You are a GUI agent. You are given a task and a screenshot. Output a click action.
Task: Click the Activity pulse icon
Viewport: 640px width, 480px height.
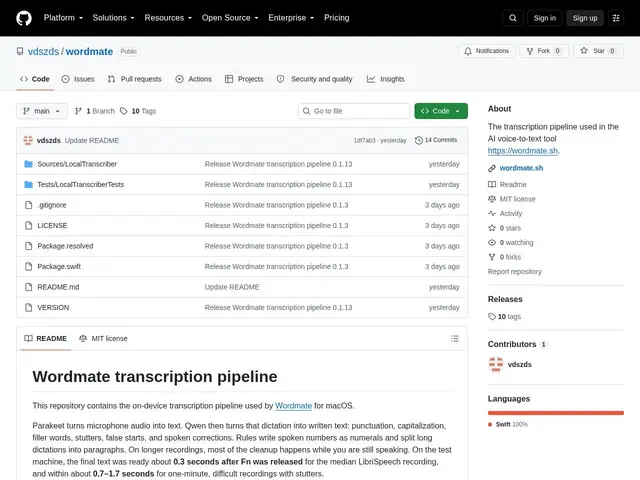point(492,213)
